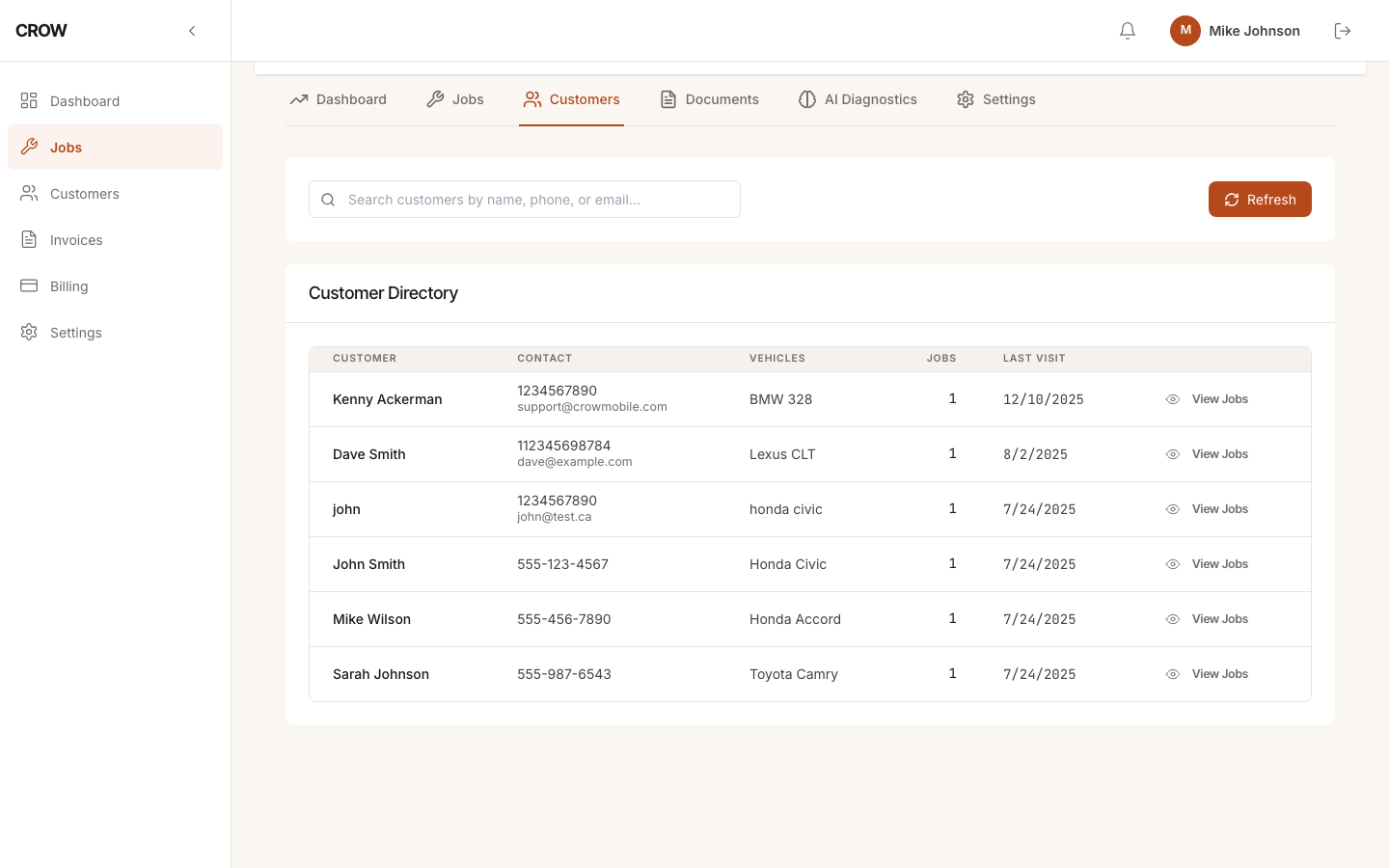
Task: Click last visit date 8/2/2025
Action: pyautogui.click(x=1035, y=454)
